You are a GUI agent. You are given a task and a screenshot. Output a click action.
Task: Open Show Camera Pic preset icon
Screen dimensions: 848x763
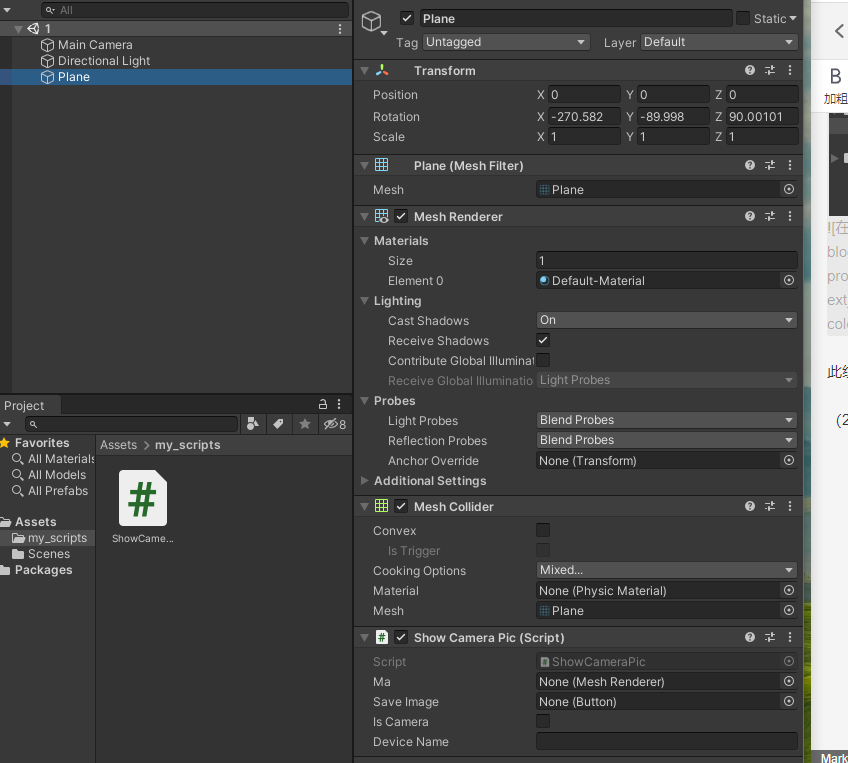(770, 637)
